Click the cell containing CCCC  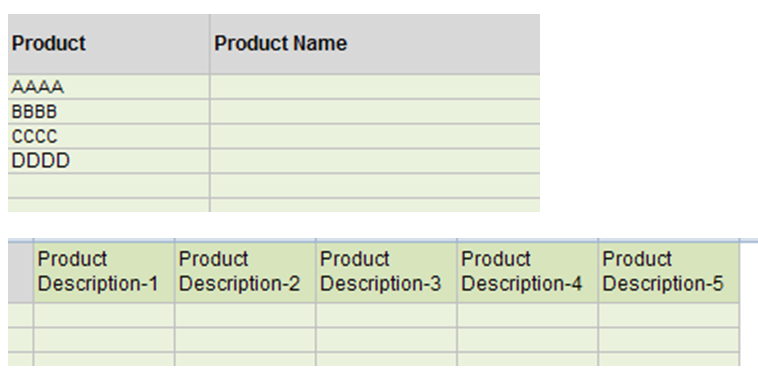click(109, 136)
